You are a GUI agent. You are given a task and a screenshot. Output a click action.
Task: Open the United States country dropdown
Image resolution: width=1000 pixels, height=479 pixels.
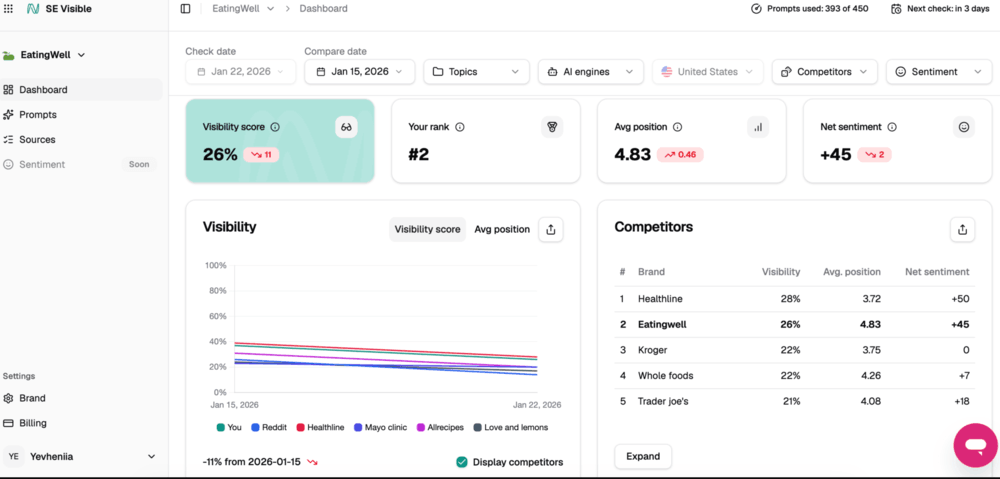coord(707,72)
